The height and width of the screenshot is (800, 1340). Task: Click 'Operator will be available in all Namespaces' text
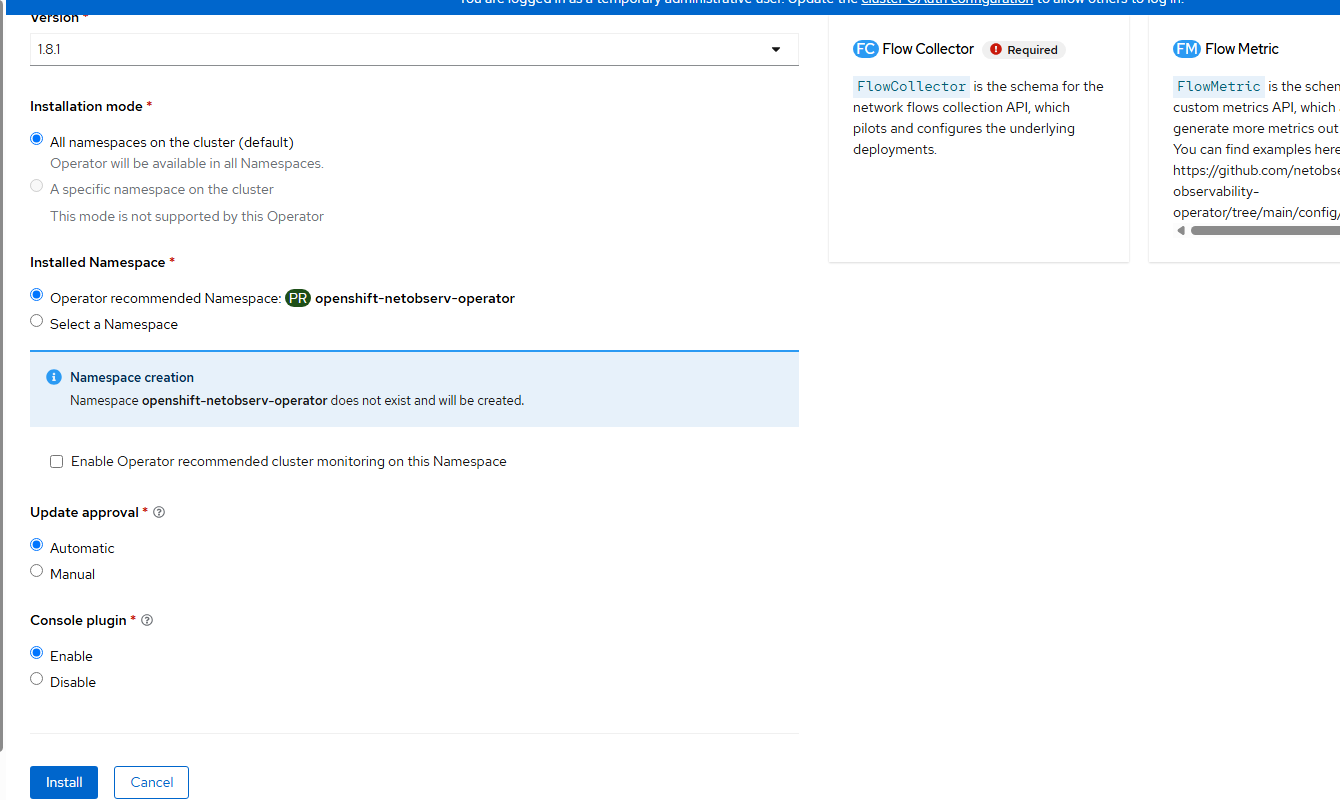(187, 163)
